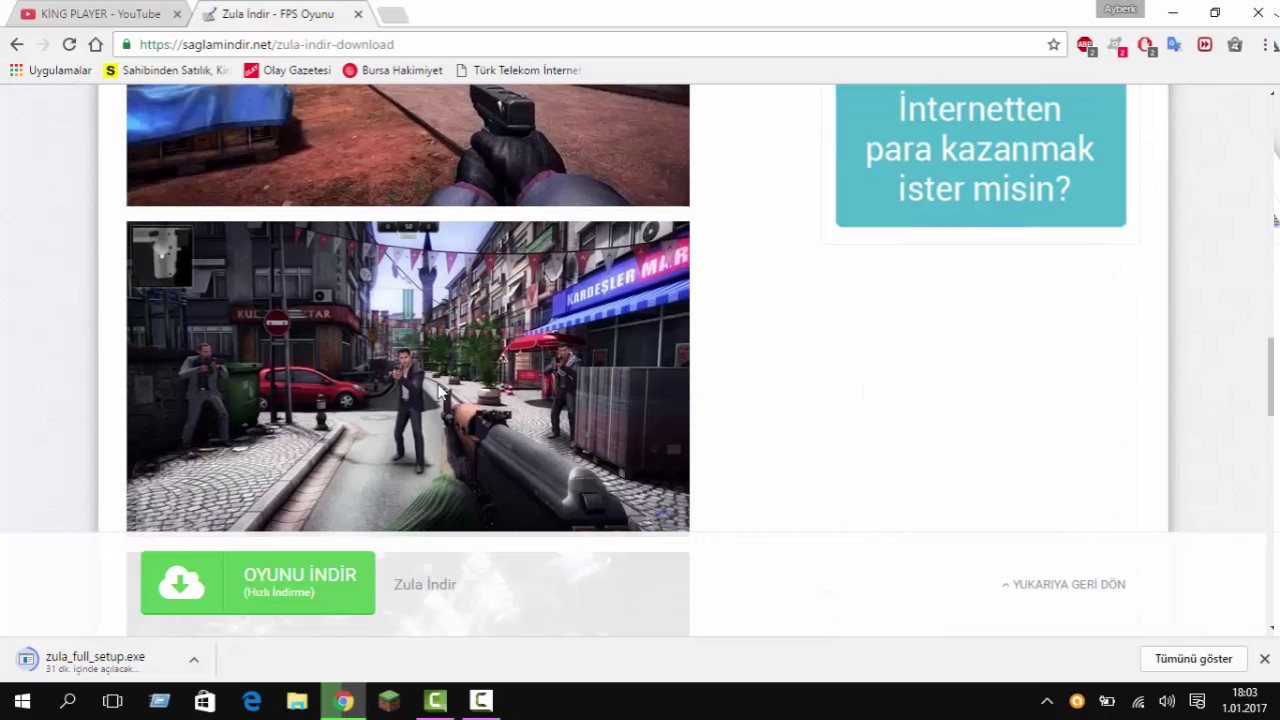Close the Zula İndir tab
Image resolution: width=1280 pixels, height=720 pixels.
point(358,14)
